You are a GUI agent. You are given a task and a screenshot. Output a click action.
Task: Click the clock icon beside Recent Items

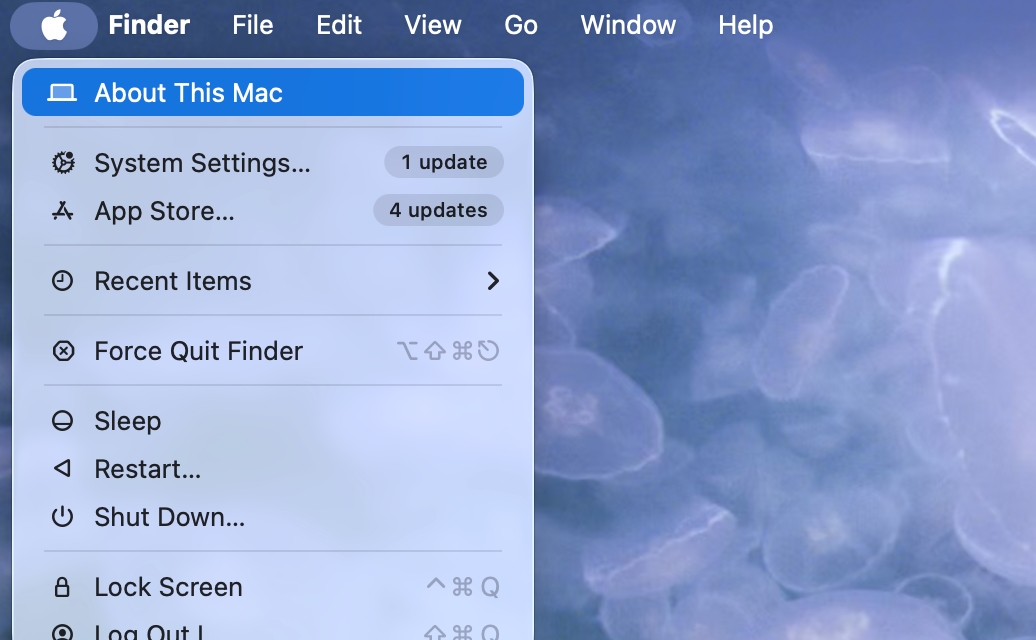click(63, 281)
